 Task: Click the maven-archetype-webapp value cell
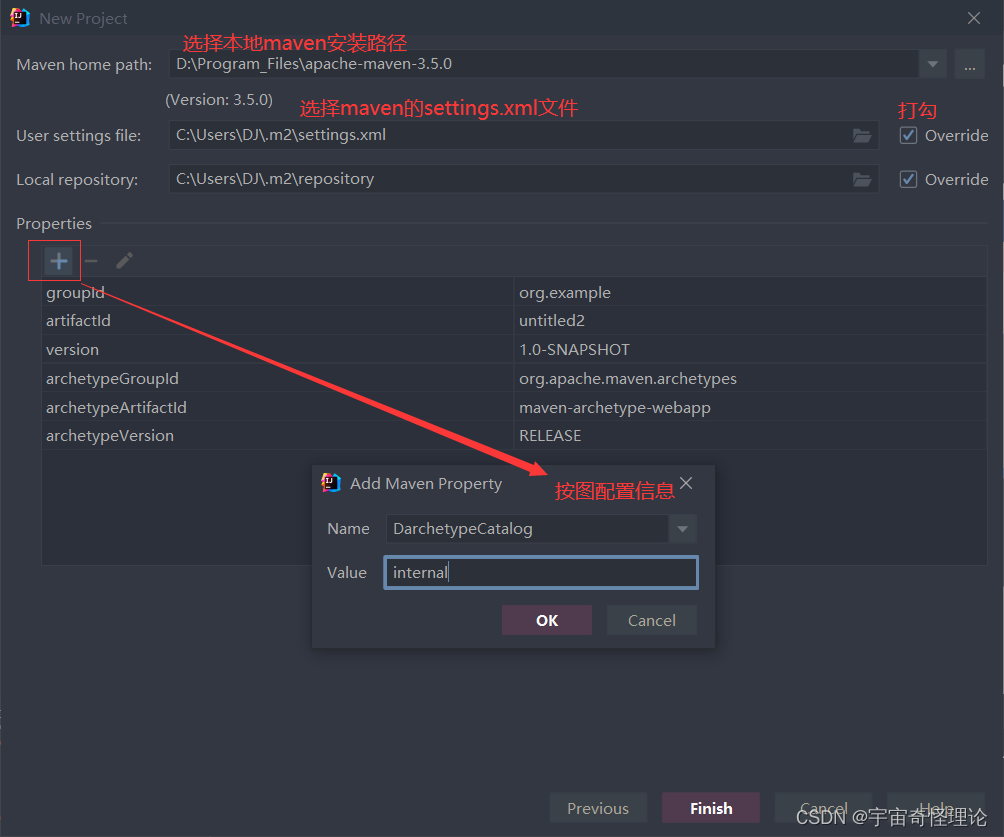click(750, 407)
